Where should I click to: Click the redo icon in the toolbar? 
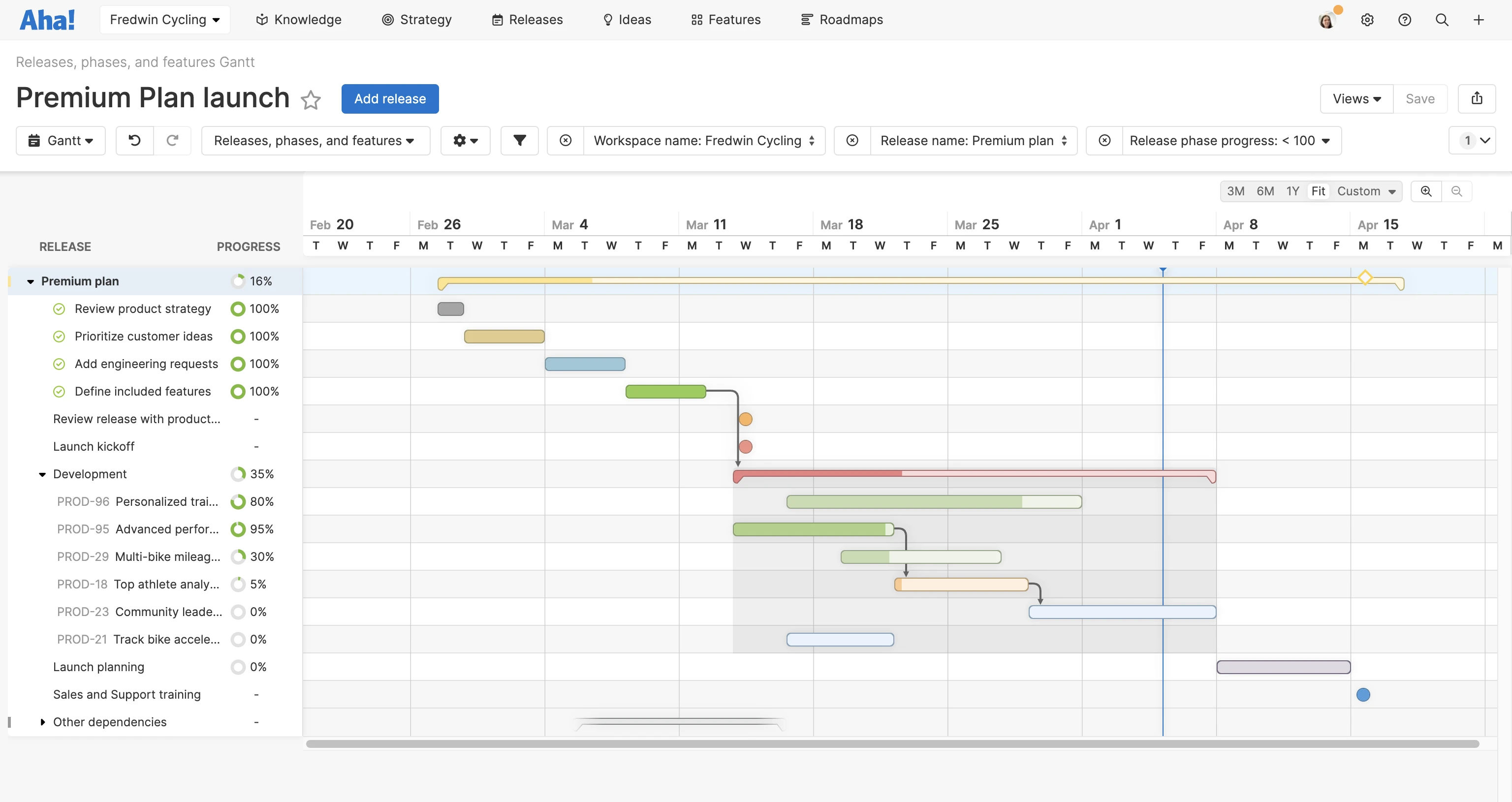[172, 140]
